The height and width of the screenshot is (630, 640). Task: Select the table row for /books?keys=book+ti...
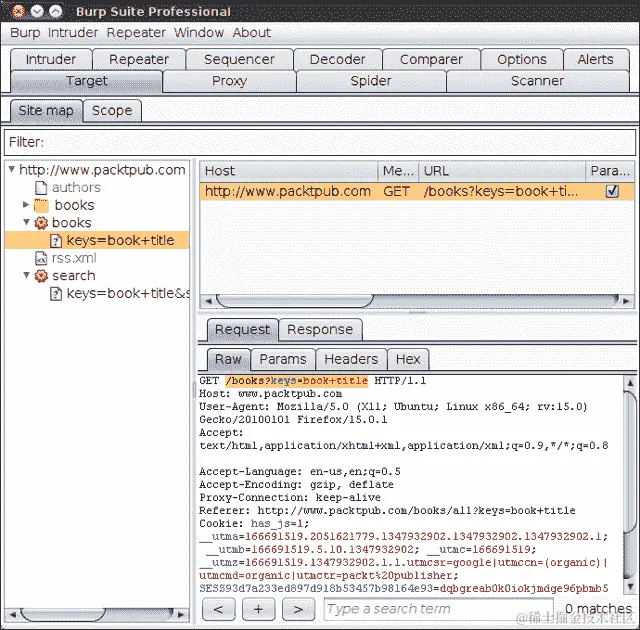click(417, 191)
